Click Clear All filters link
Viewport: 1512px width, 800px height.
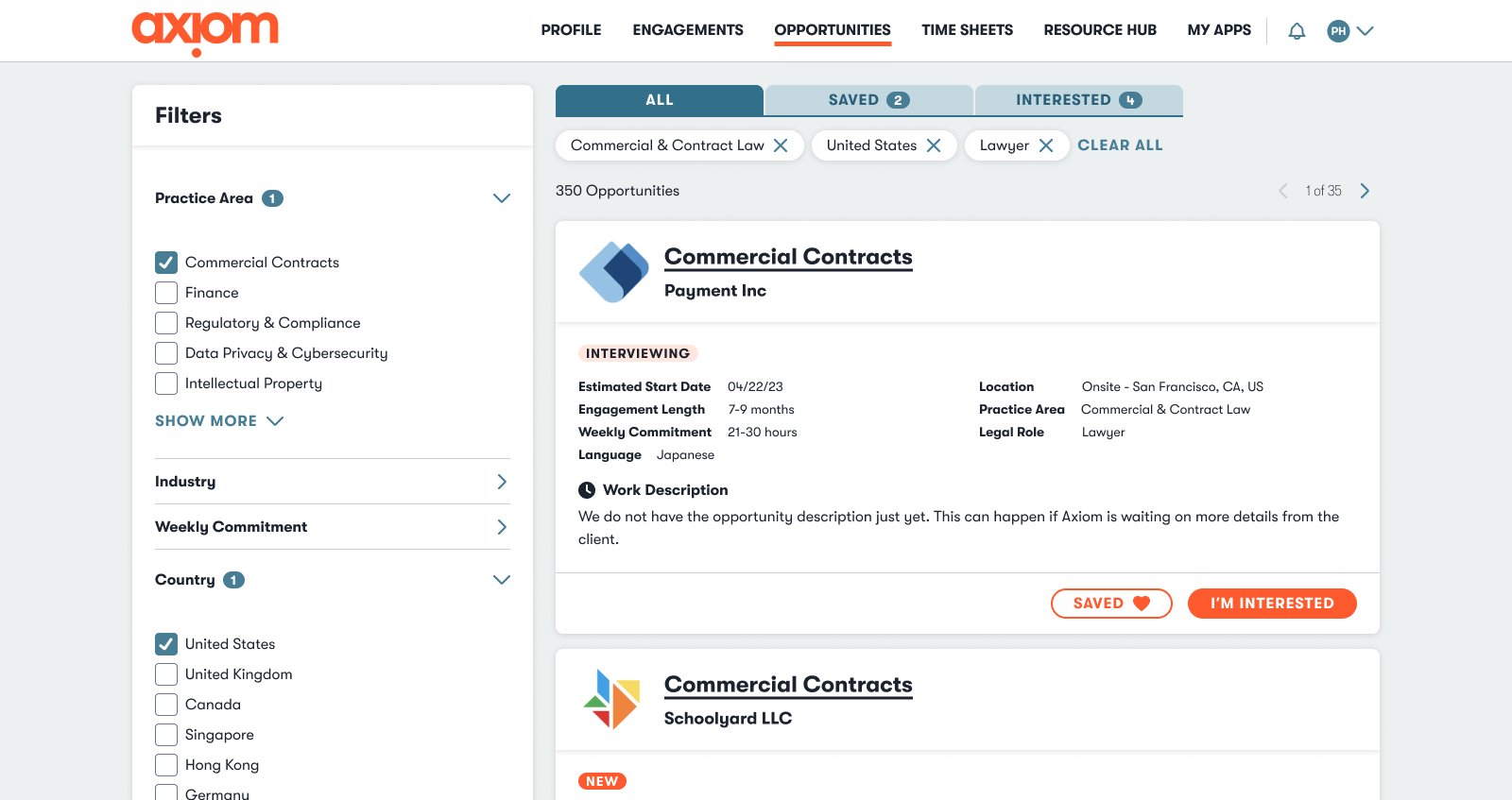point(1120,145)
